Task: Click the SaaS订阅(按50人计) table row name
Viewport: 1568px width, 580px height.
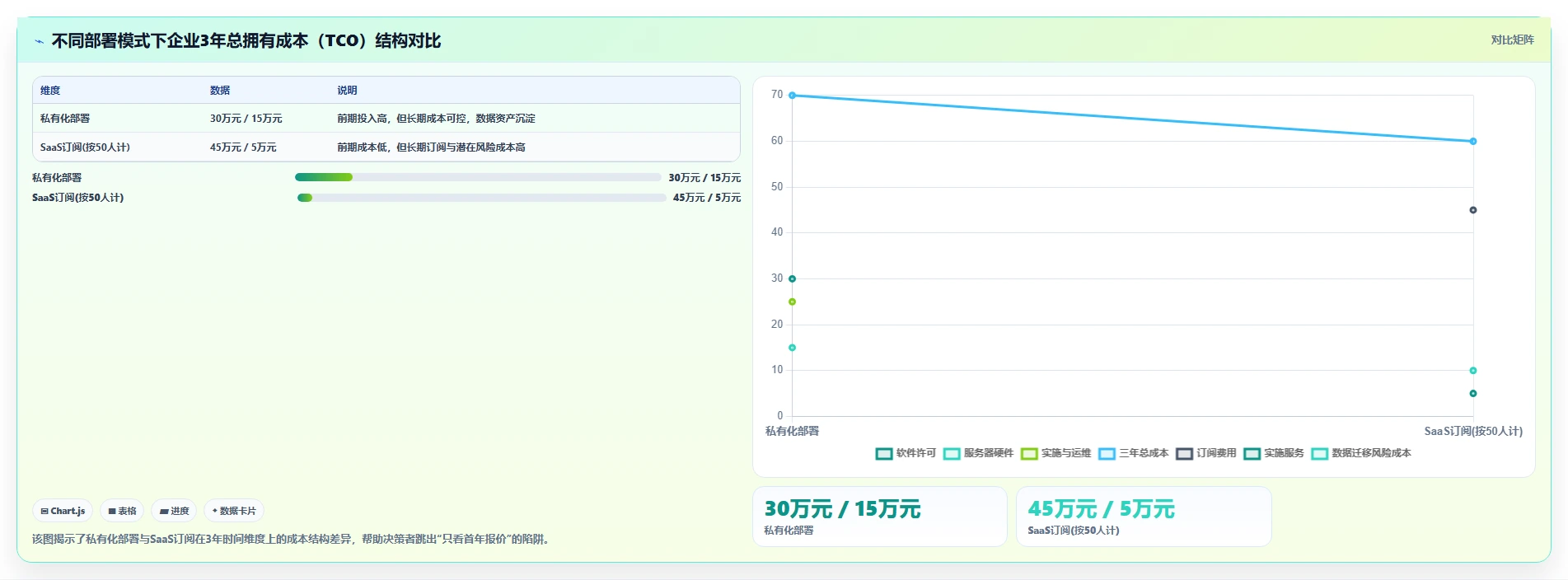Action: coord(85,147)
